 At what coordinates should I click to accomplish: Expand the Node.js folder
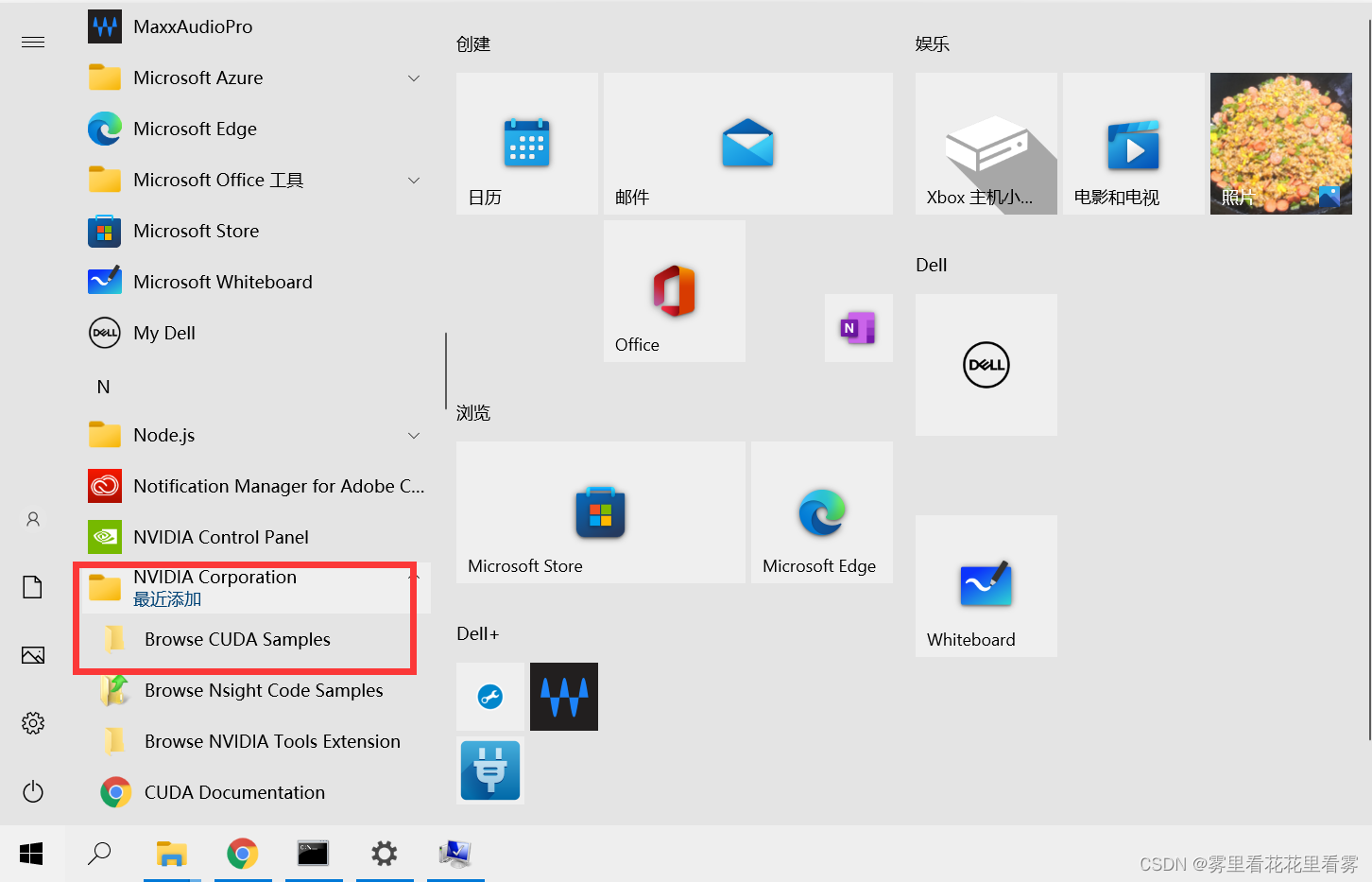[x=414, y=435]
